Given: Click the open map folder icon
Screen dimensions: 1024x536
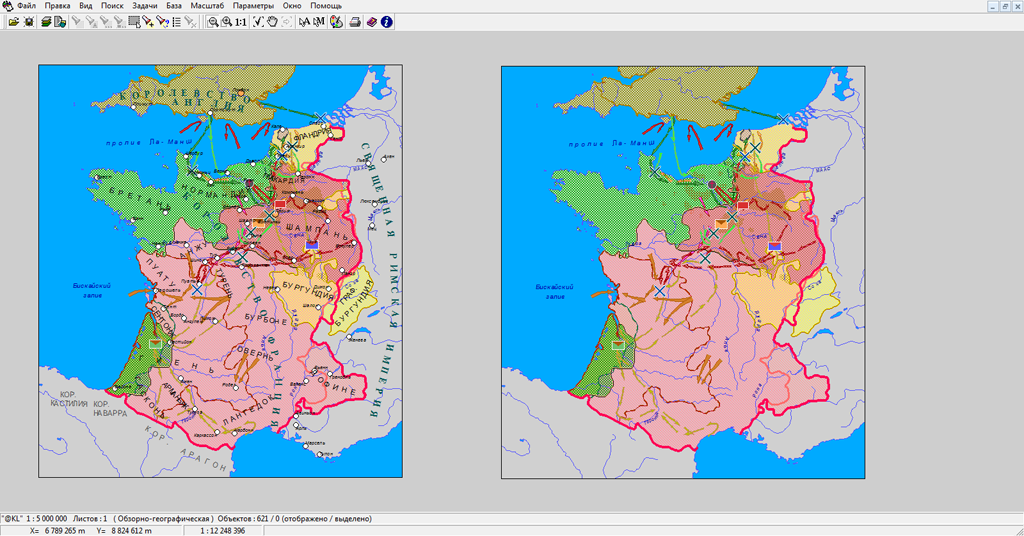Looking at the screenshot, I should 13,22.
